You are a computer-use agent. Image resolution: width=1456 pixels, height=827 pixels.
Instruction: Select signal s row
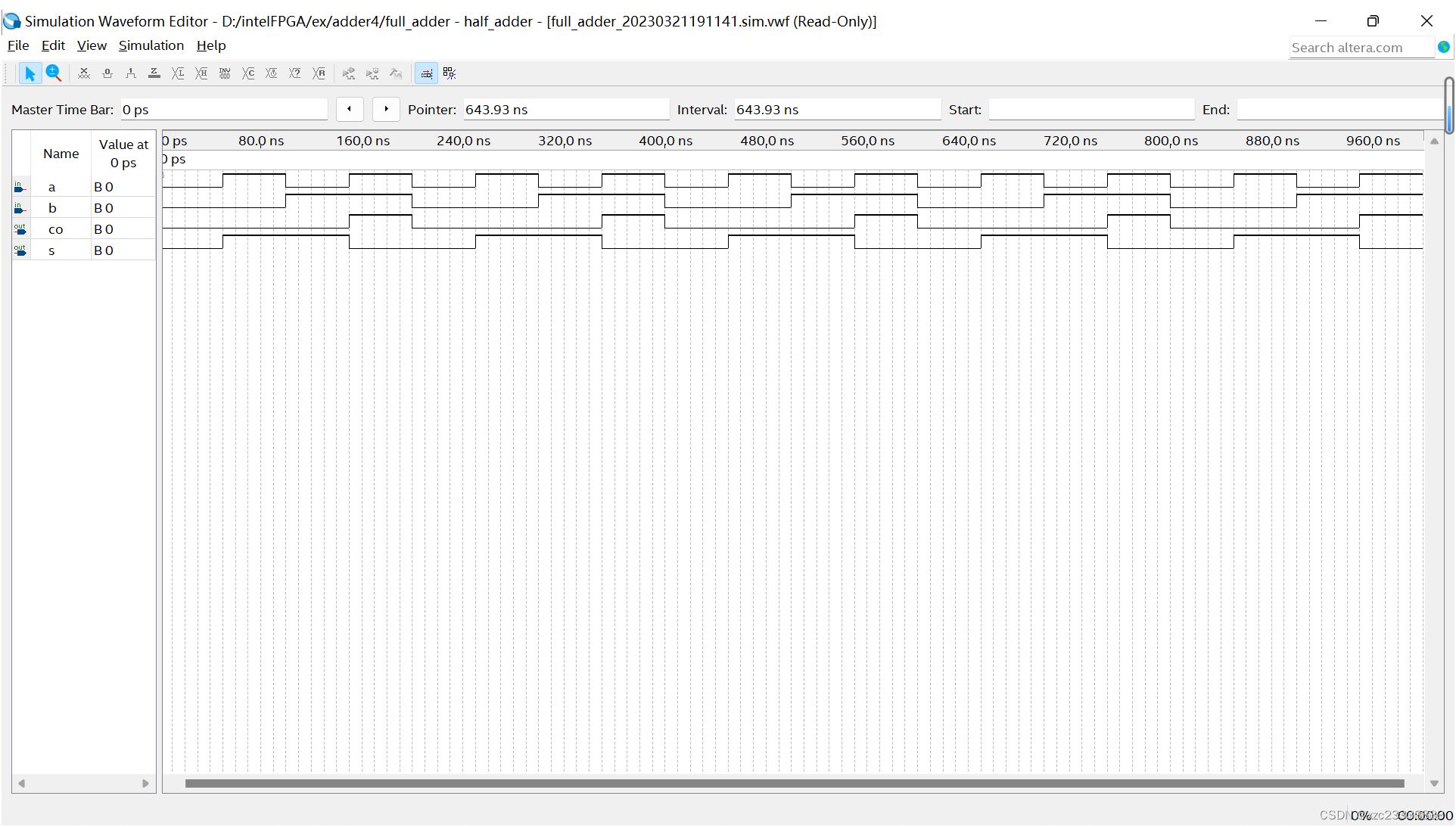[84, 250]
